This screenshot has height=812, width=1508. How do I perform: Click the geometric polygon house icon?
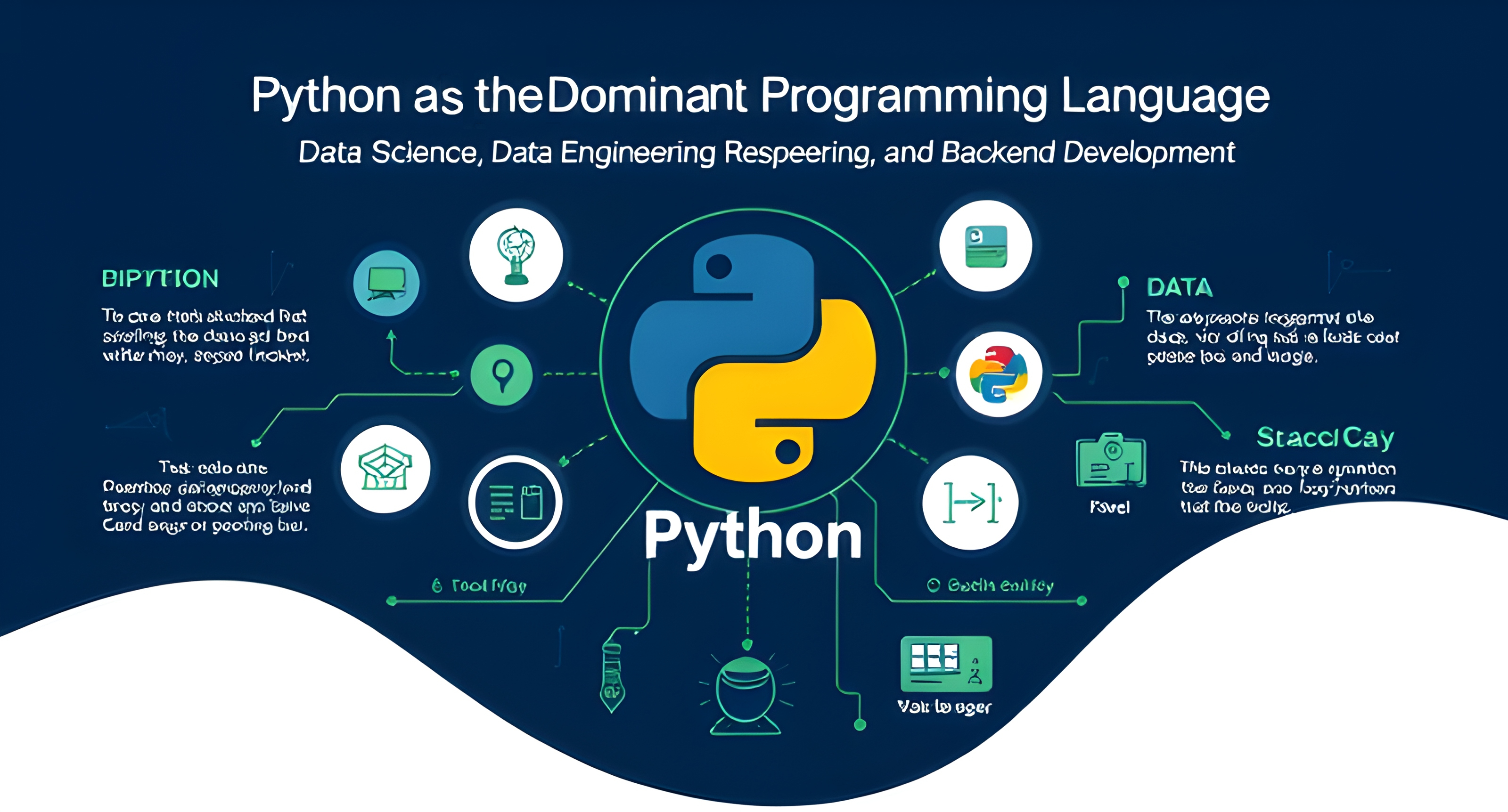[385, 469]
